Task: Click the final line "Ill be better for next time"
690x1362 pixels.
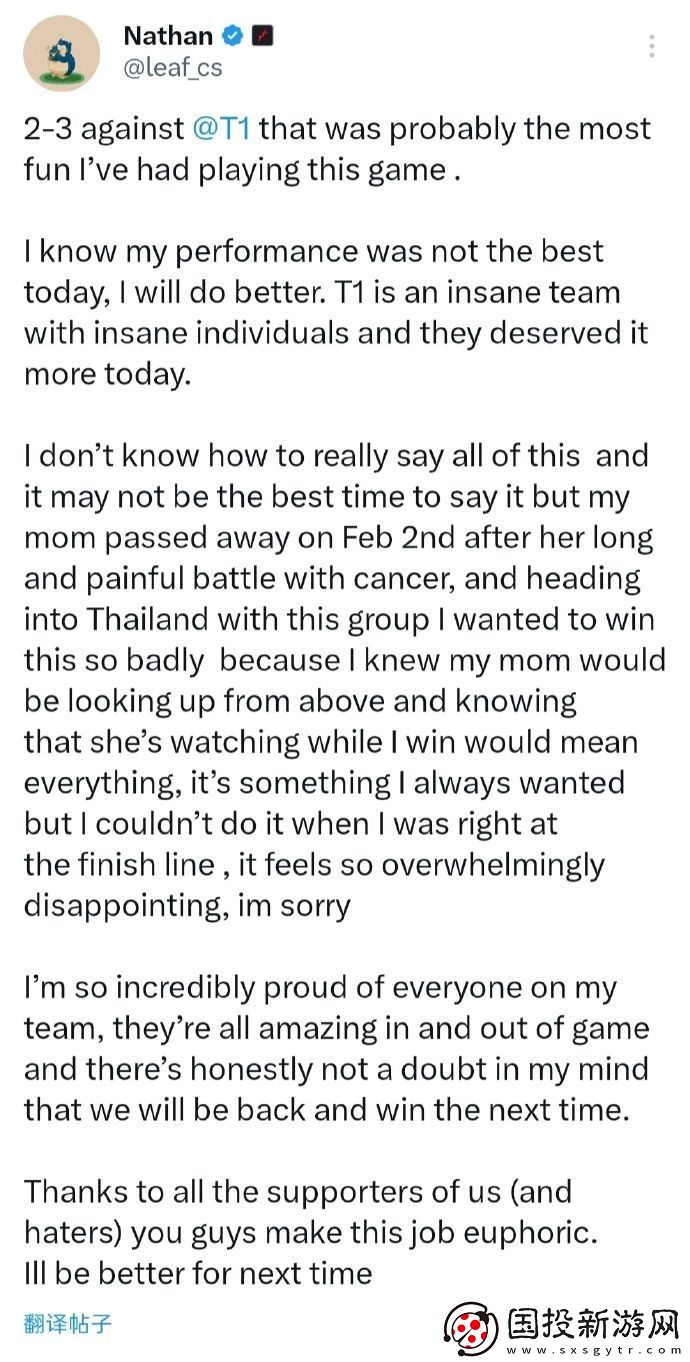Action: (197, 1274)
